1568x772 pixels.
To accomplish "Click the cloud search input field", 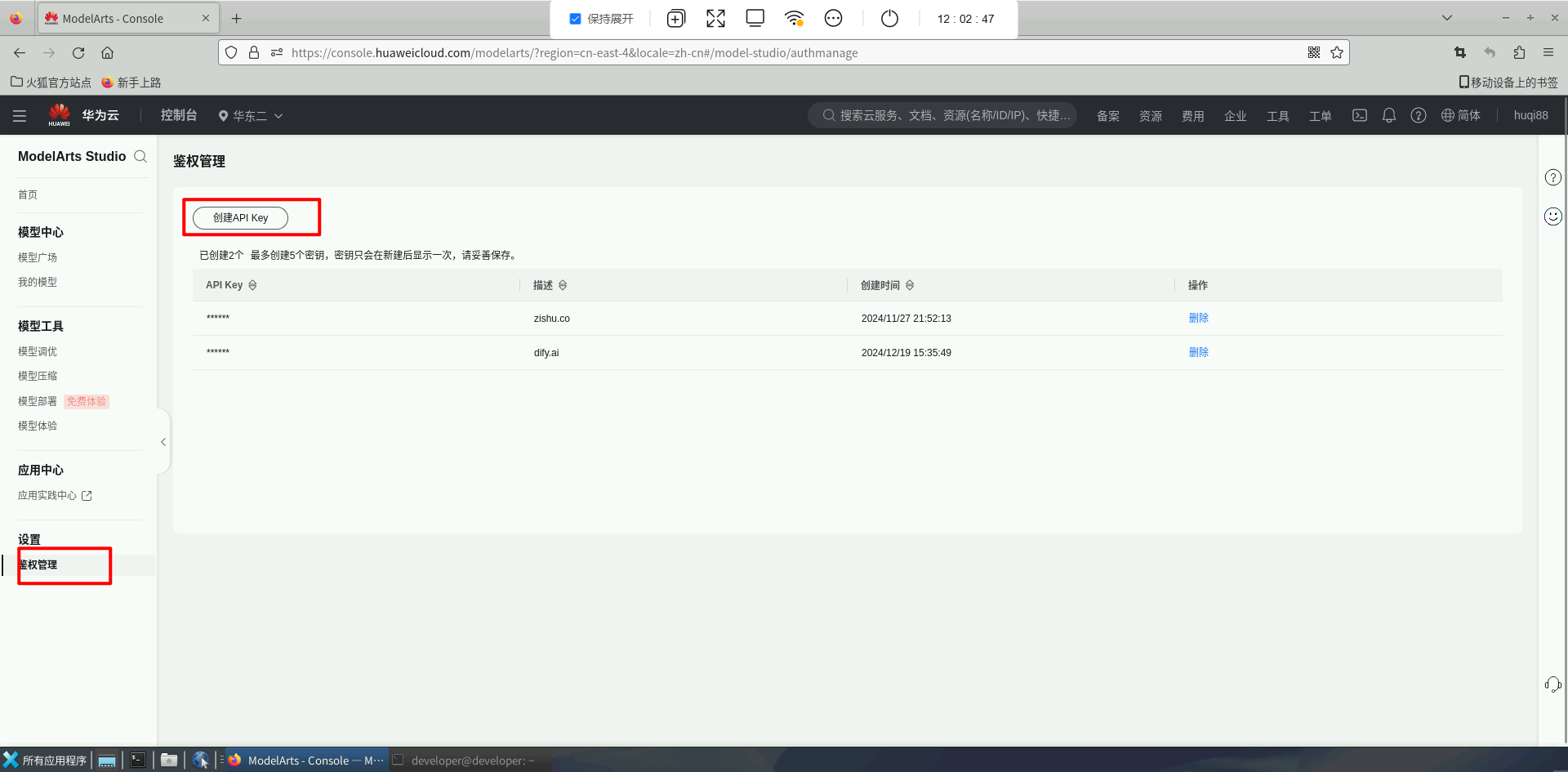I will pyautogui.click(x=942, y=115).
